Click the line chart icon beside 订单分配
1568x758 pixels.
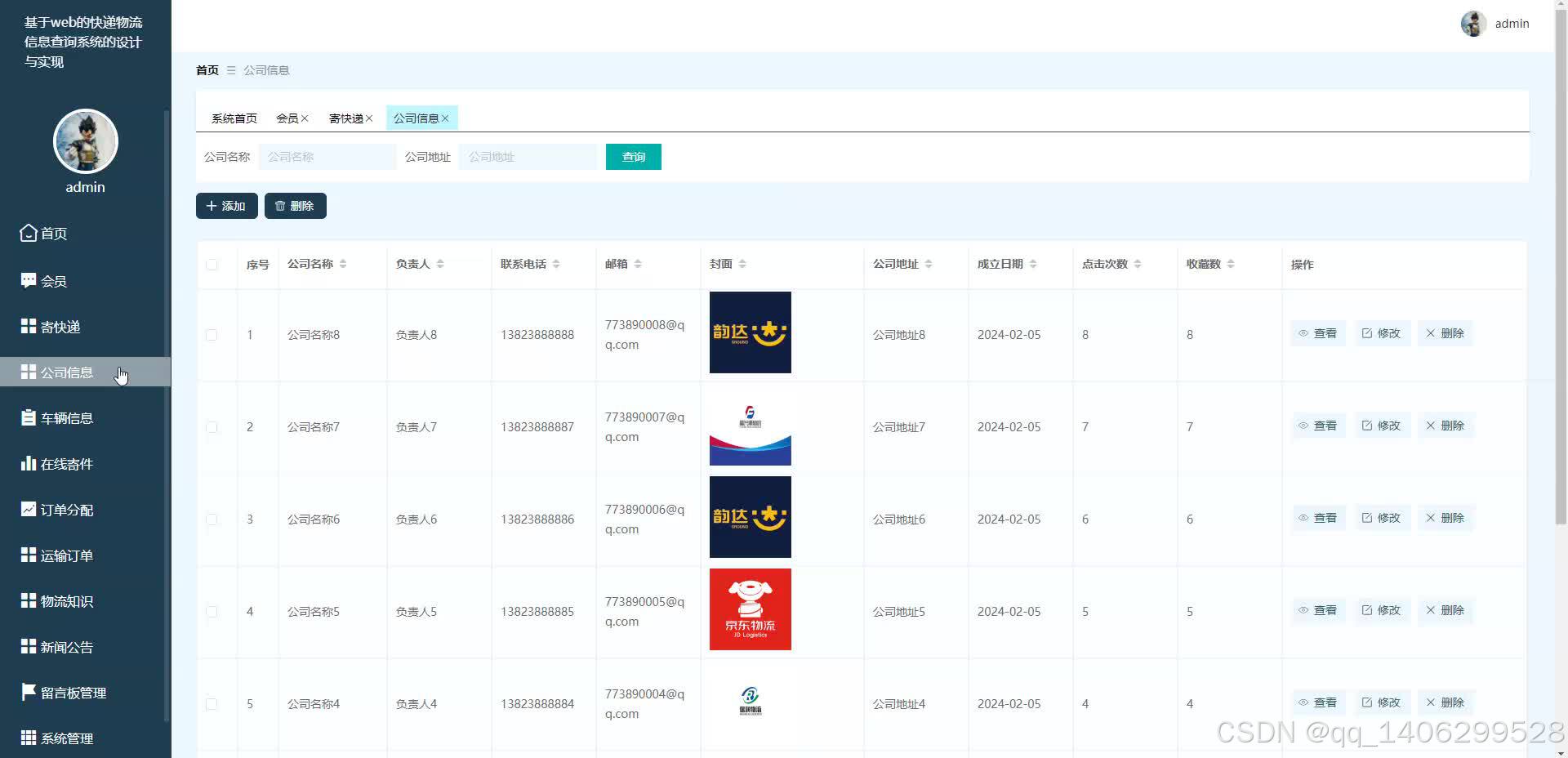coord(29,509)
